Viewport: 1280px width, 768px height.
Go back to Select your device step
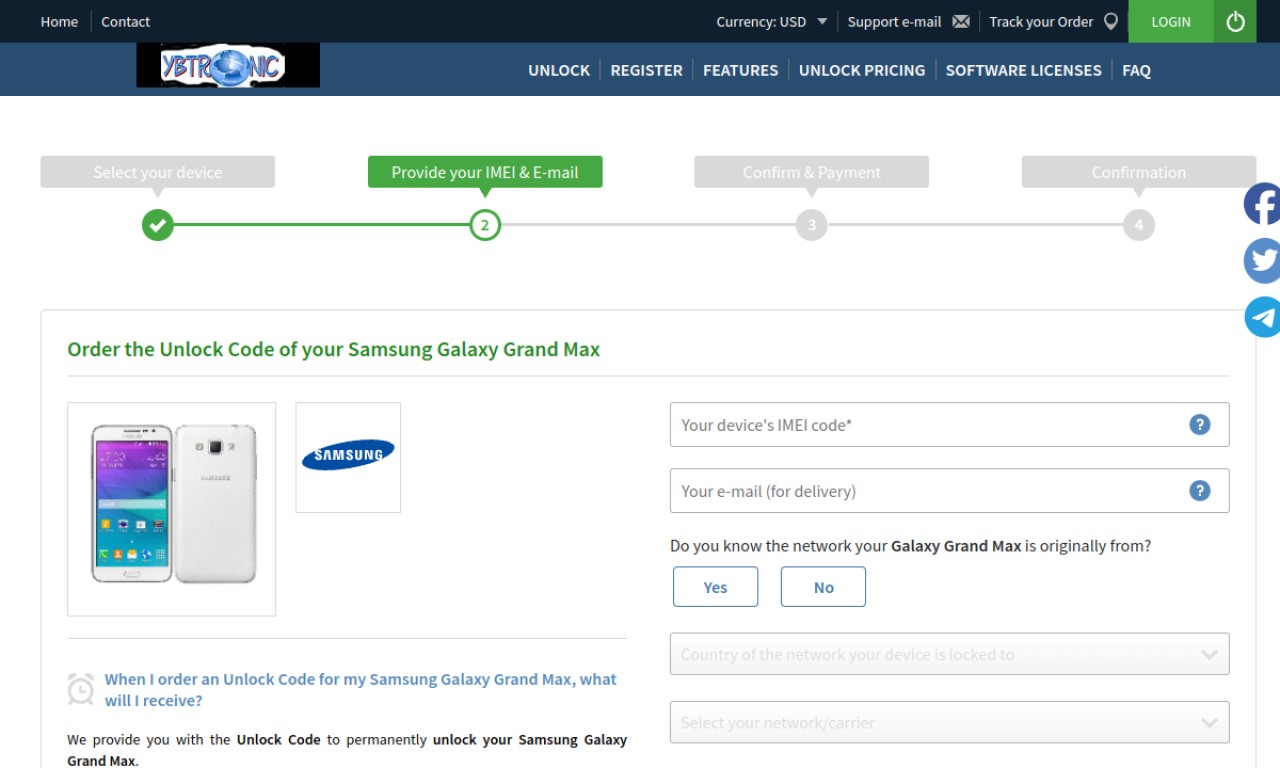[158, 172]
